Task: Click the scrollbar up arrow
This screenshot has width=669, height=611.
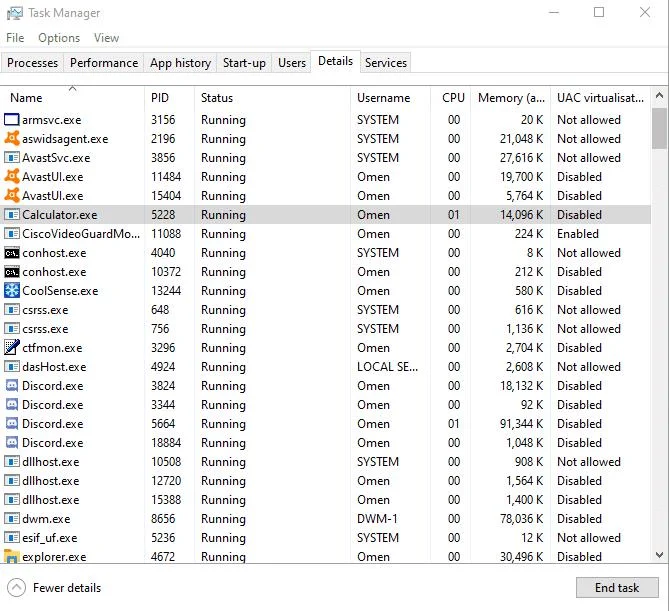Action: click(660, 96)
